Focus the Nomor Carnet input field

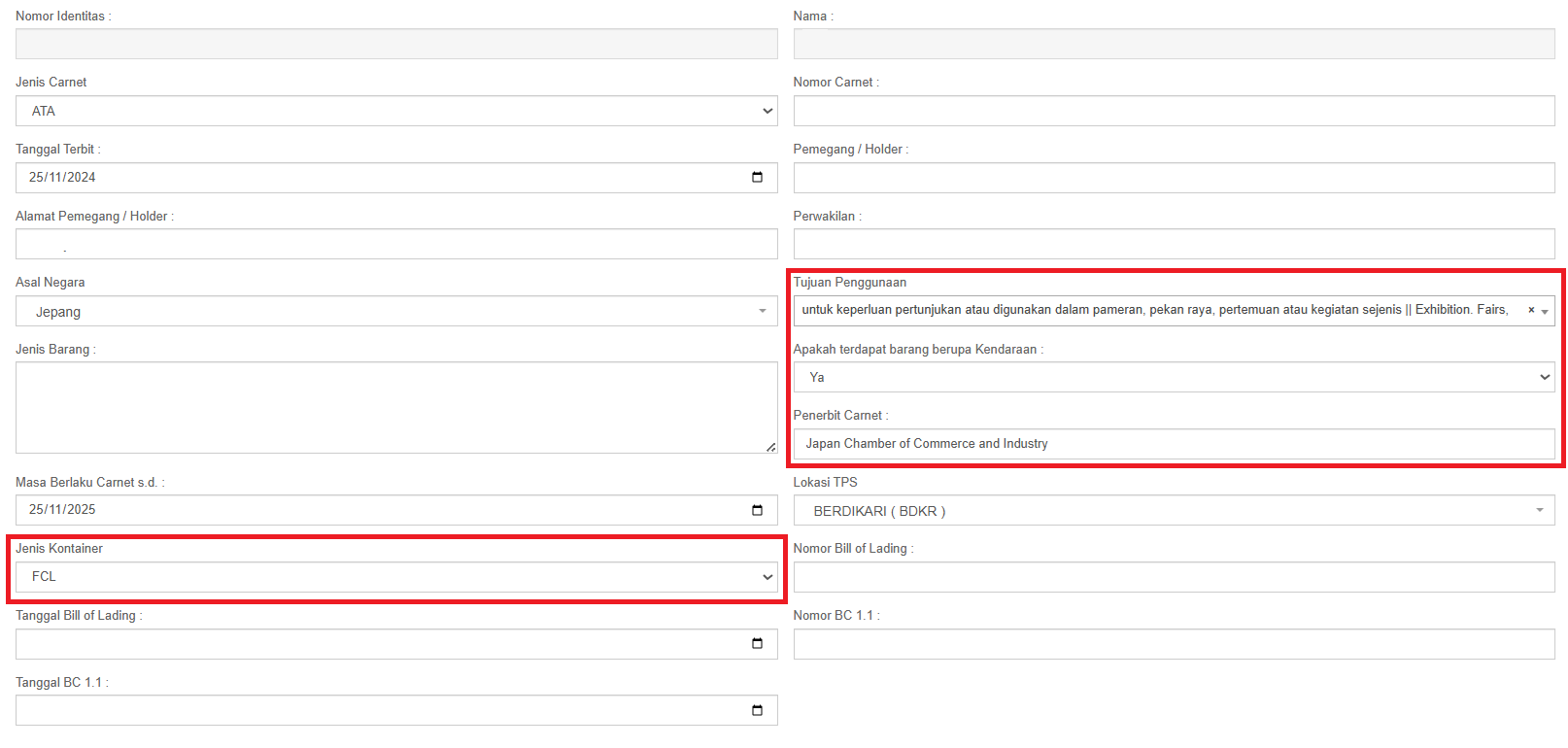pyautogui.click(x=1174, y=111)
